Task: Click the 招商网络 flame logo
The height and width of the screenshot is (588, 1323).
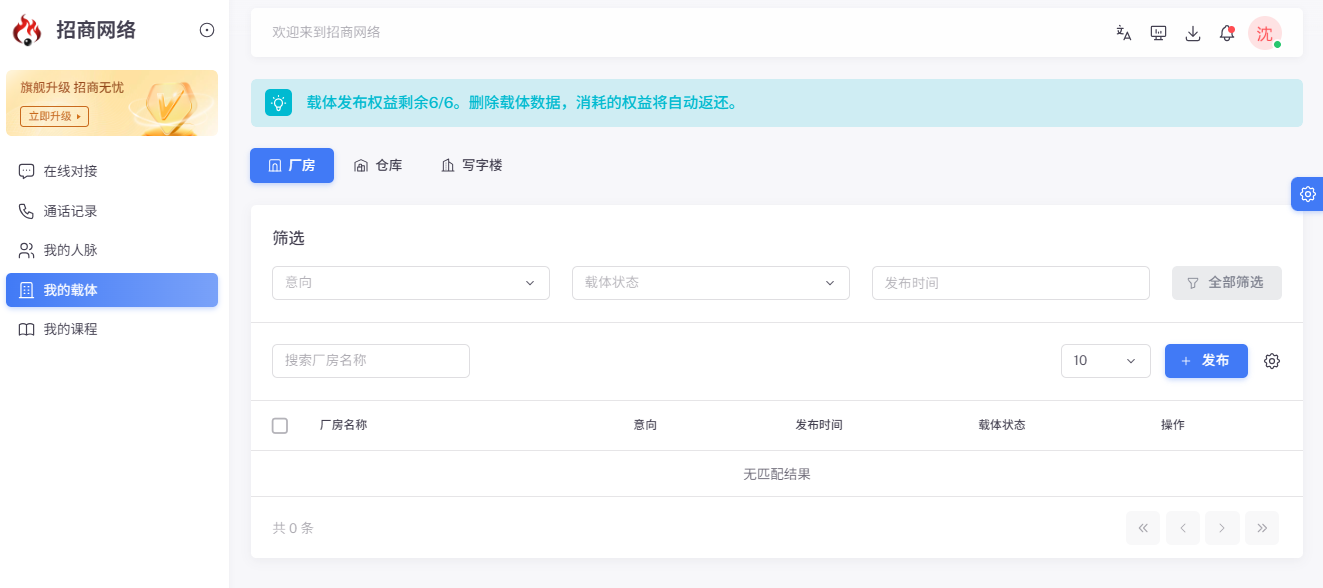Action: (27, 30)
